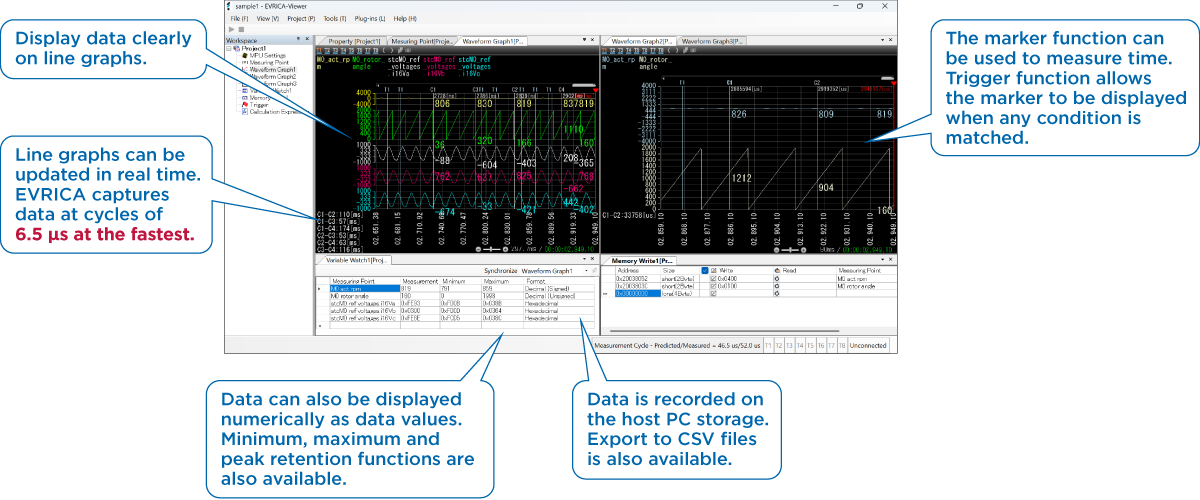Select Measuring Point node in workspace tree
The image size is (1200, 500).
(269, 62)
